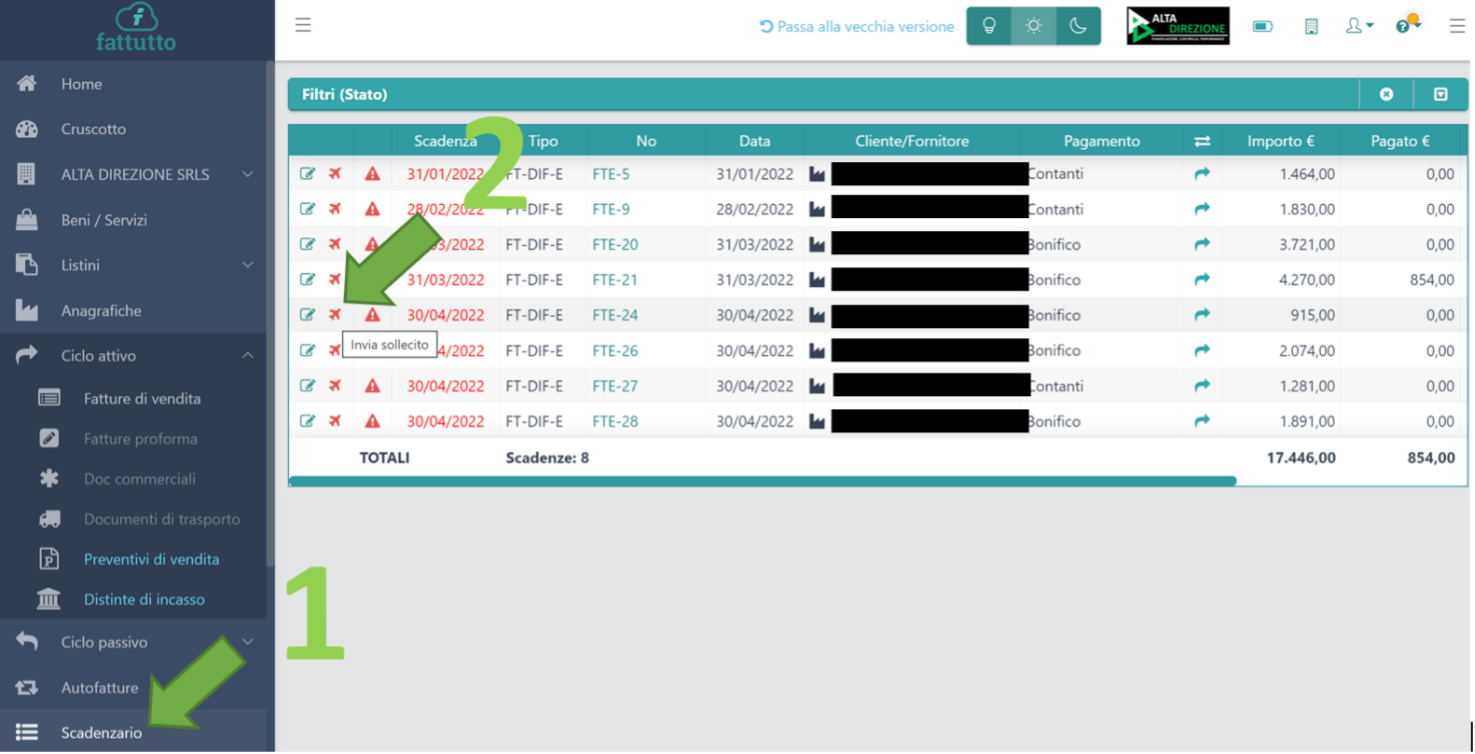Open invoice link FTE-24
Screen dimensions: 1475x754
tap(615, 315)
